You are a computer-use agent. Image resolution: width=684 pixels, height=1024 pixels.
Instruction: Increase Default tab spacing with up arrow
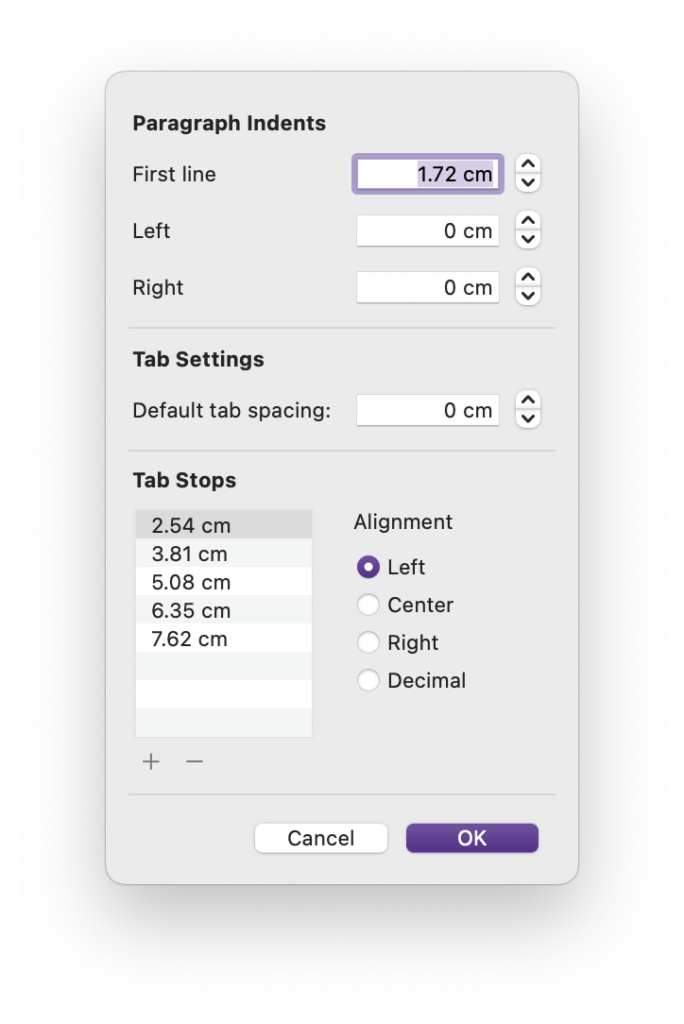(528, 401)
